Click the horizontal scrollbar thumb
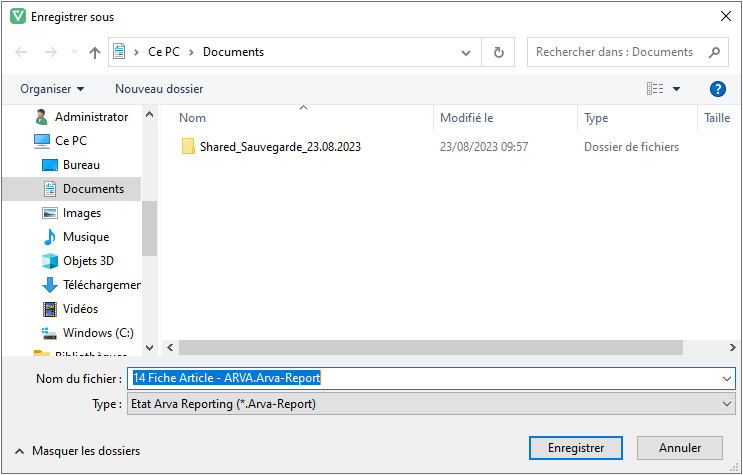Screen dimensions: 743x475 431,347
